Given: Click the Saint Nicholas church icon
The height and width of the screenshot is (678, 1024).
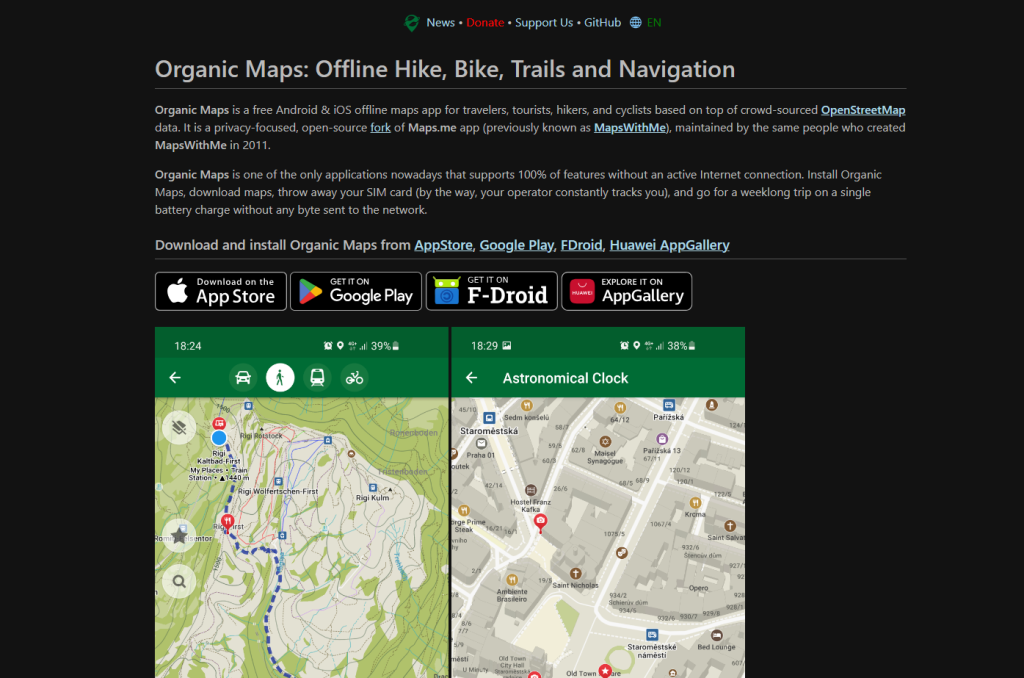Looking at the screenshot, I should click(x=575, y=573).
